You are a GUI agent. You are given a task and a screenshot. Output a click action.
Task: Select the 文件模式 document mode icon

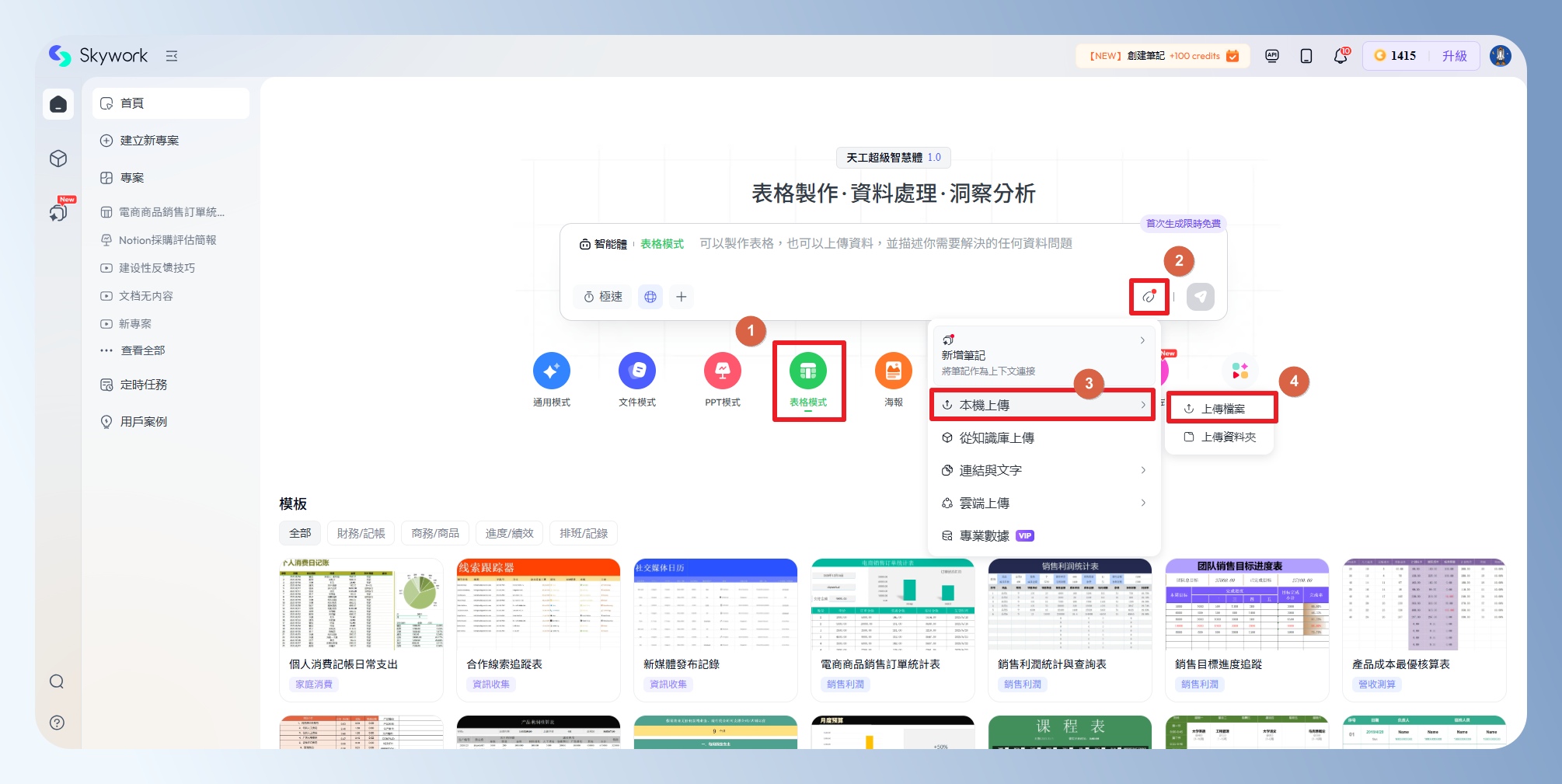pyautogui.click(x=636, y=371)
